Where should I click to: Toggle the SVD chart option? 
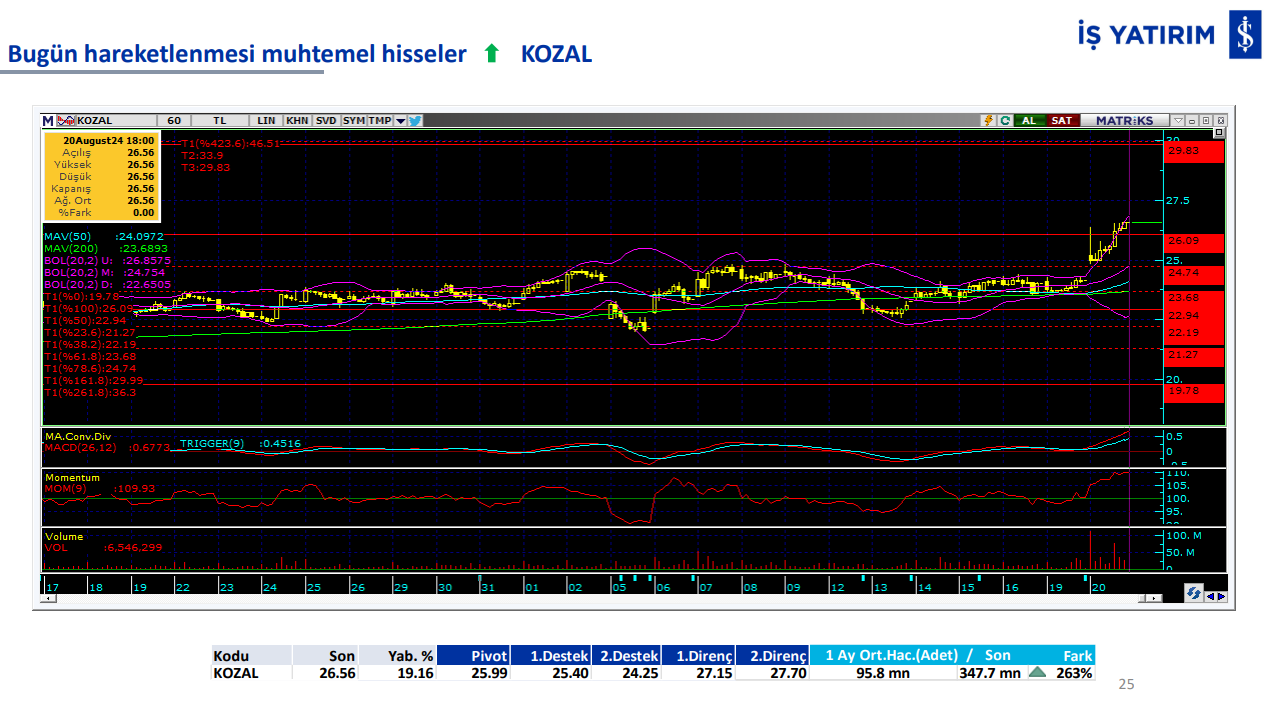click(326, 121)
